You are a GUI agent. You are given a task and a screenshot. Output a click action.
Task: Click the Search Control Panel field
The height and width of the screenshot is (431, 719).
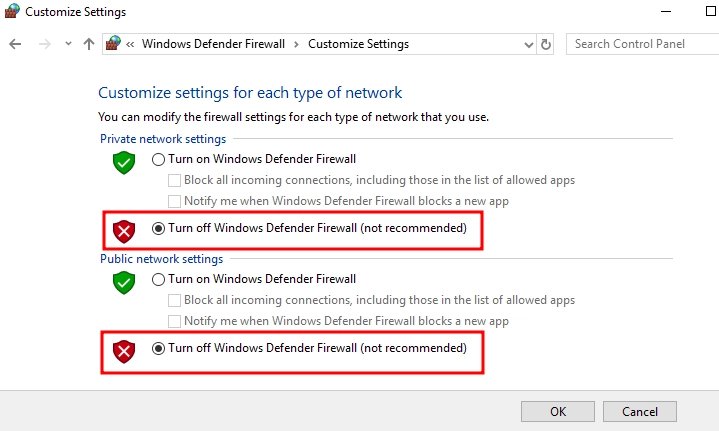click(640, 44)
